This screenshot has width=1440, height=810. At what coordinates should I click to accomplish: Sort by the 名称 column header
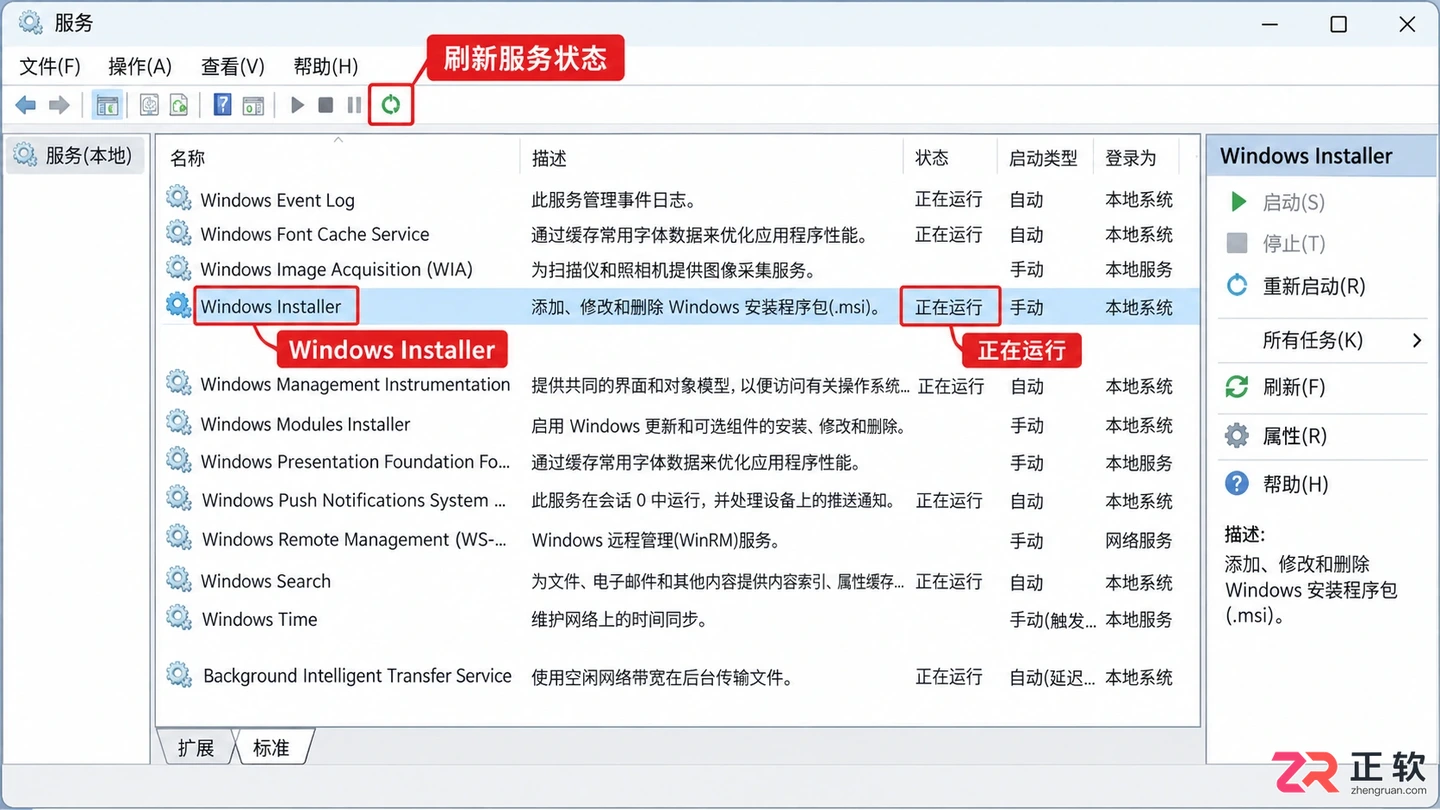tap(188, 158)
